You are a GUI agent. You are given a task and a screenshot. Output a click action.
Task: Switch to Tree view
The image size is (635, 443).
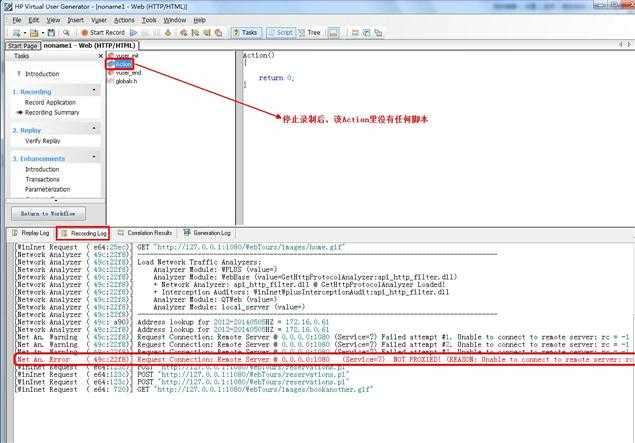310,32
